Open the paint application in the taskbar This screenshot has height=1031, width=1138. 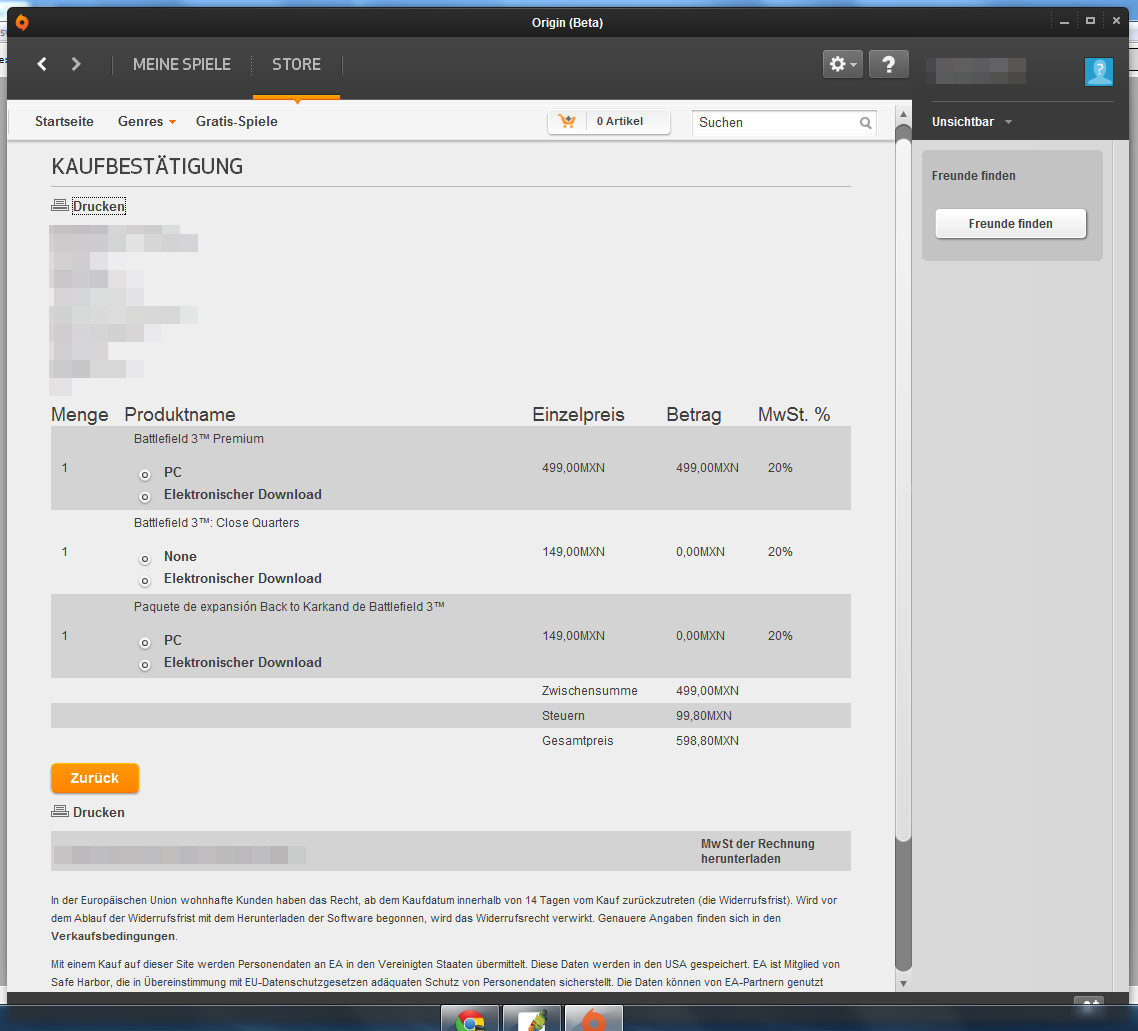(x=532, y=1019)
